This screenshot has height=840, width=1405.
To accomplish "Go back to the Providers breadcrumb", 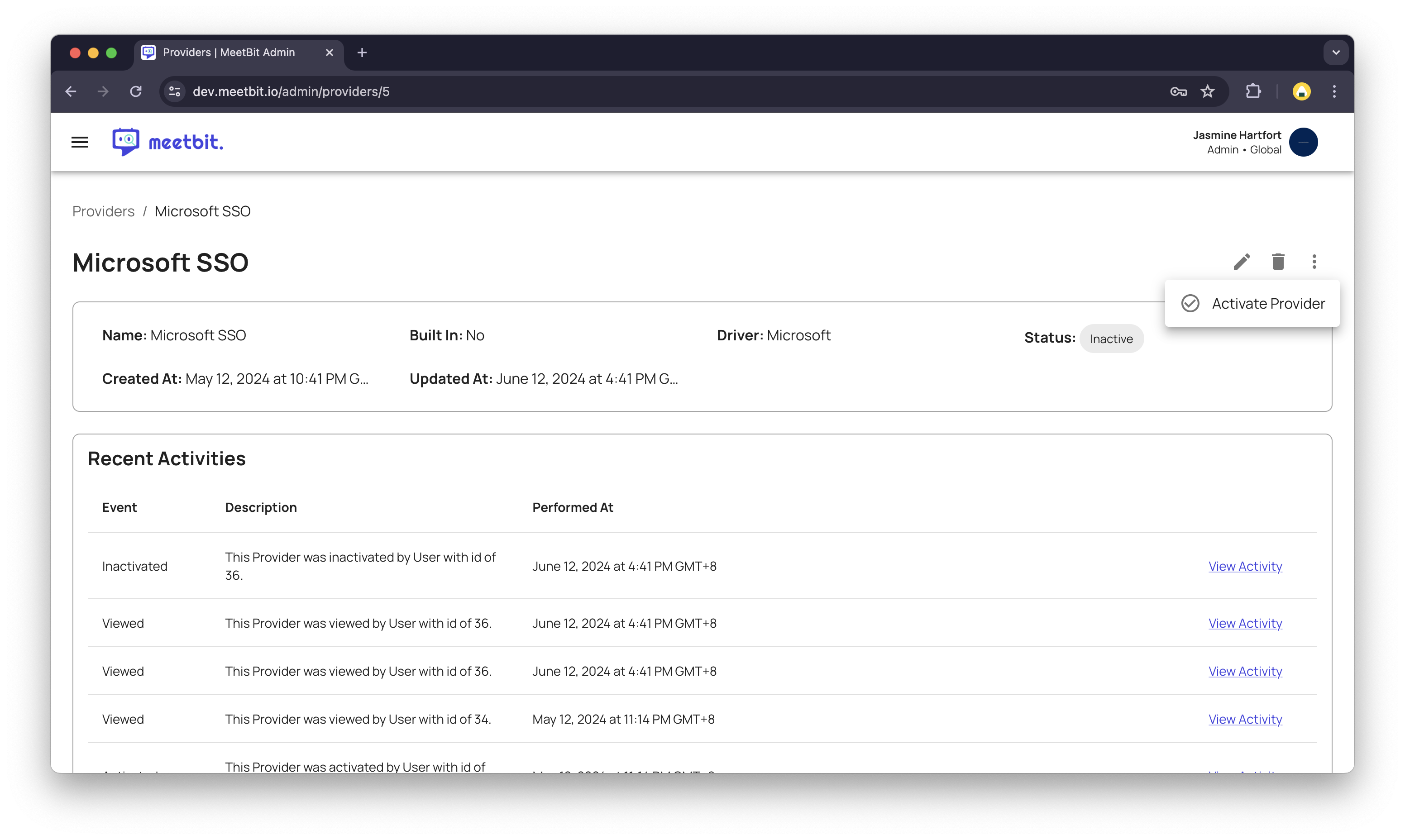I will pyautogui.click(x=103, y=211).
